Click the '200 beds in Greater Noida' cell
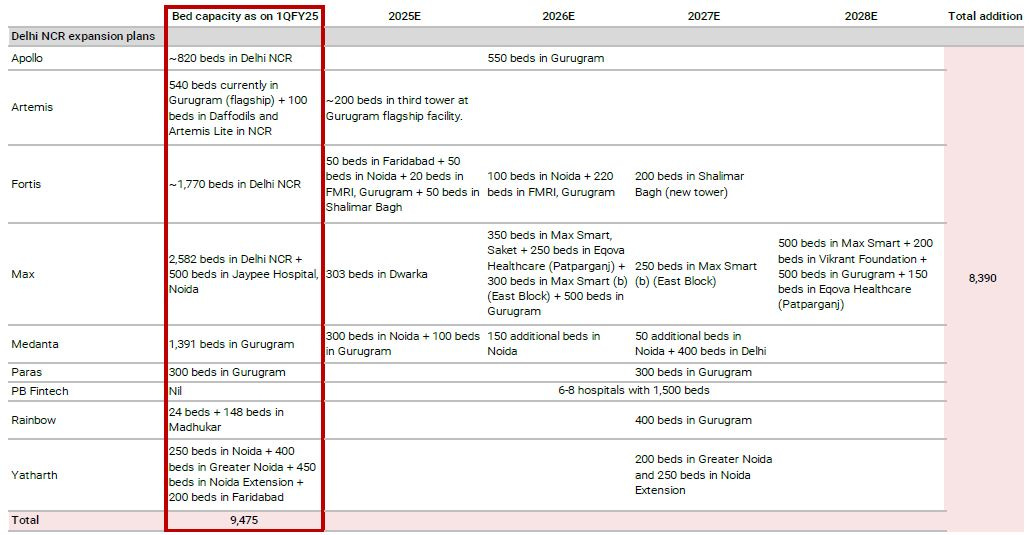Viewport: 1030px width, 535px height. pos(704,475)
